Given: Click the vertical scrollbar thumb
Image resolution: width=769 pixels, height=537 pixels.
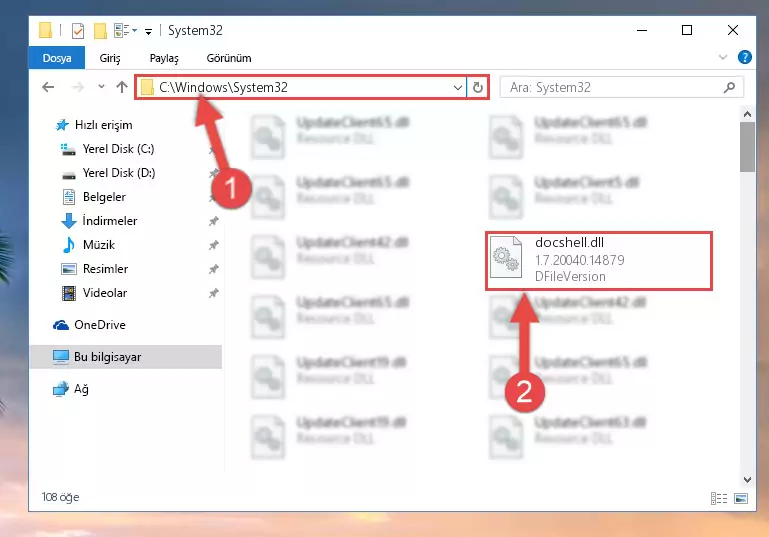Looking at the screenshot, I should (x=747, y=147).
